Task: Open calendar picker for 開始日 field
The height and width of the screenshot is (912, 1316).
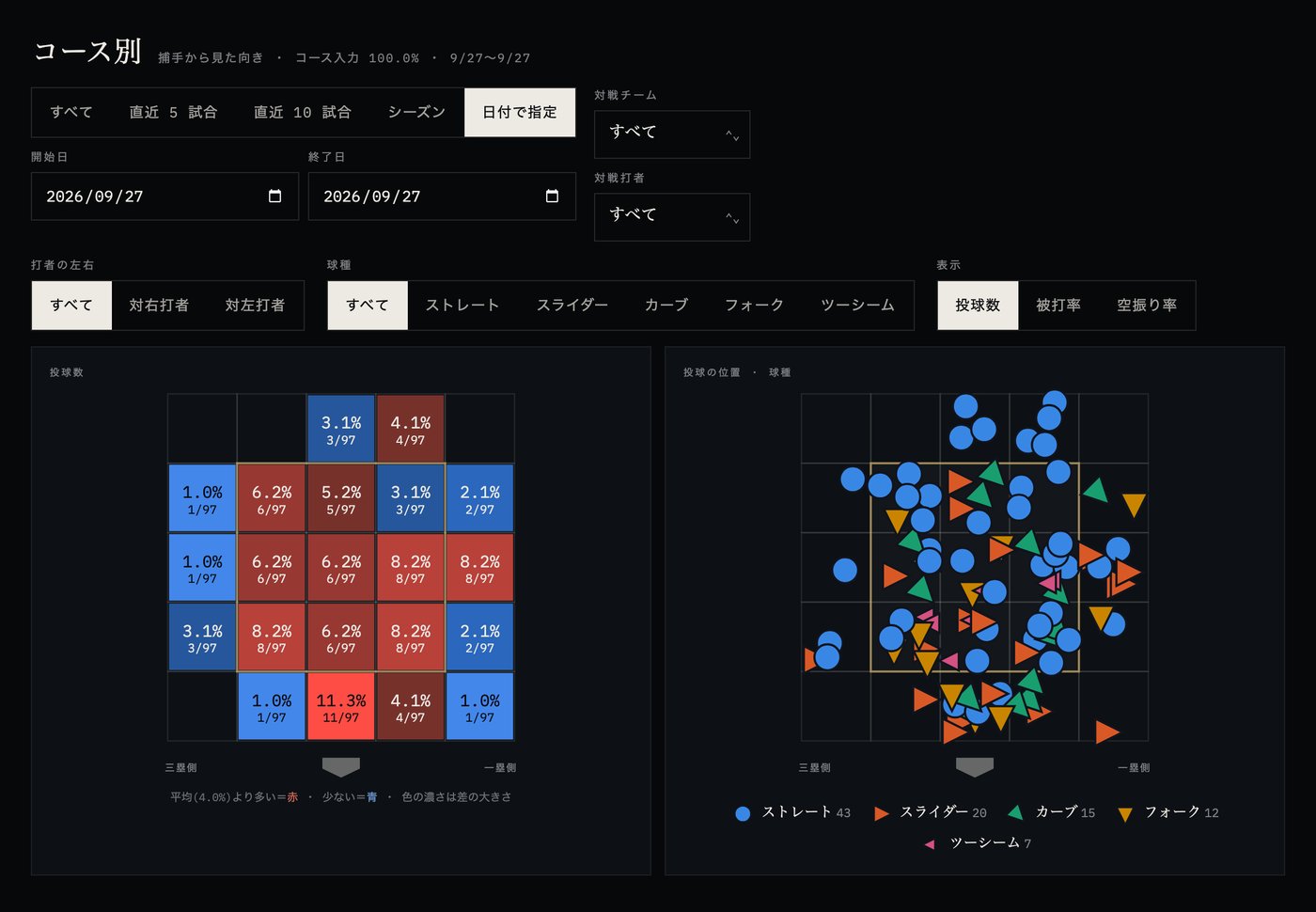Action: click(274, 196)
